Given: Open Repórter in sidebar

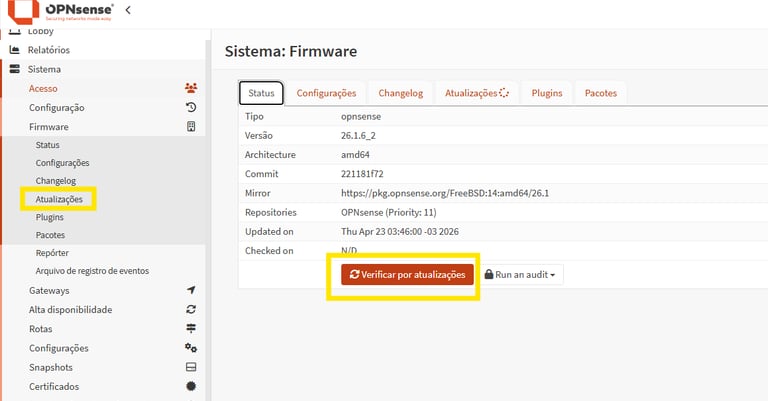Looking at the screenshot, I should click(52, 253).
